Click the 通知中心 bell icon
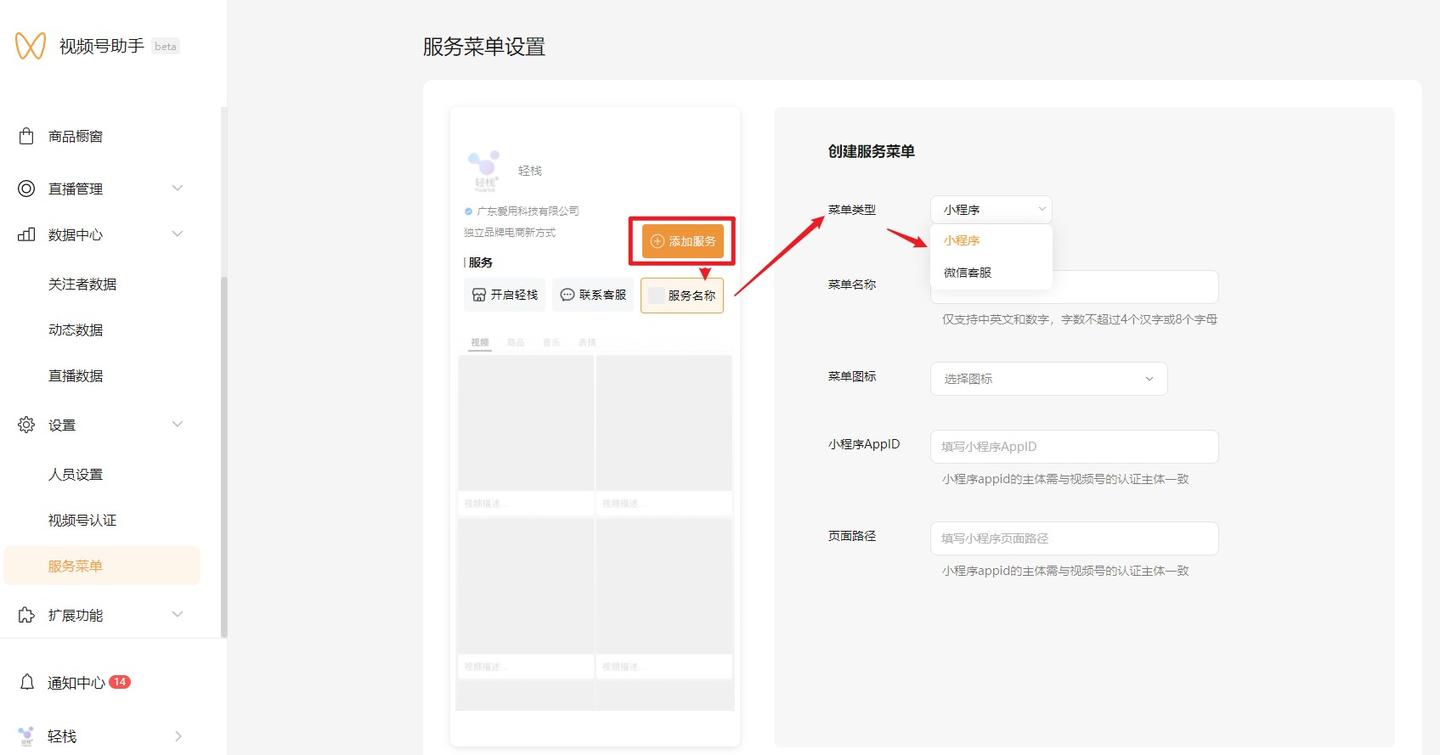Image resolution: width=1440 pixels, height=755 pixels. (28, 682)
